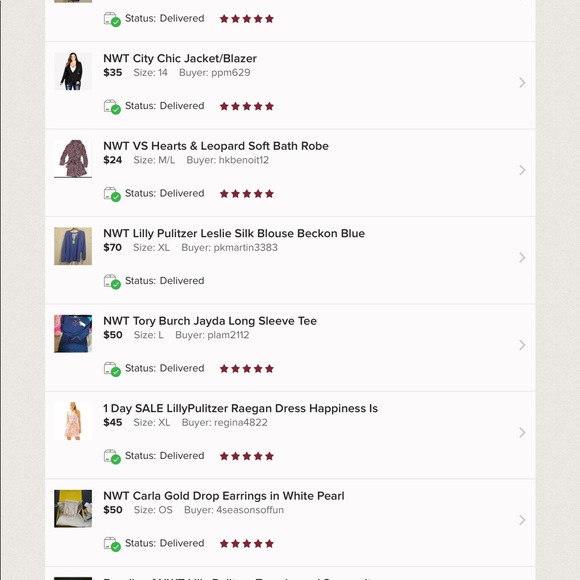This screenshot has height=580, width=580.
Task: Click the blue silk blouse thumbnail
Action: coord(73,246)
